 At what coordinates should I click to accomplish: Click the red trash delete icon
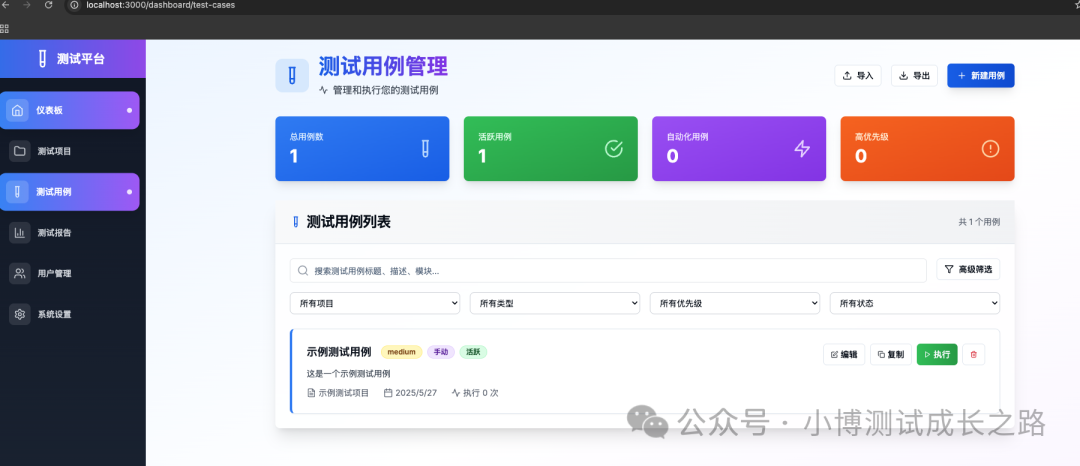(973, 354)
